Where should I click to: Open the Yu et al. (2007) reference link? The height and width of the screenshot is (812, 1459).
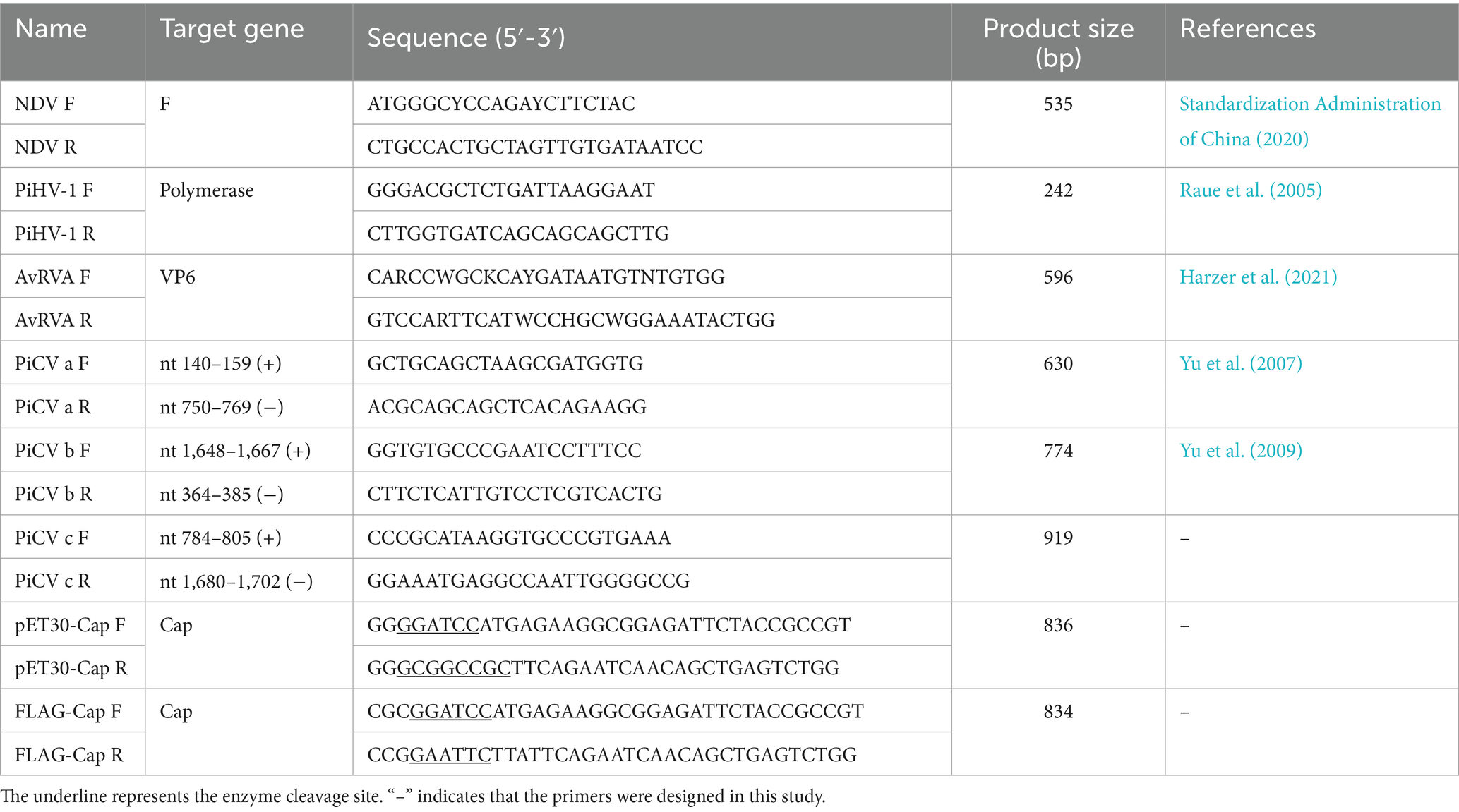point(1240,364)
